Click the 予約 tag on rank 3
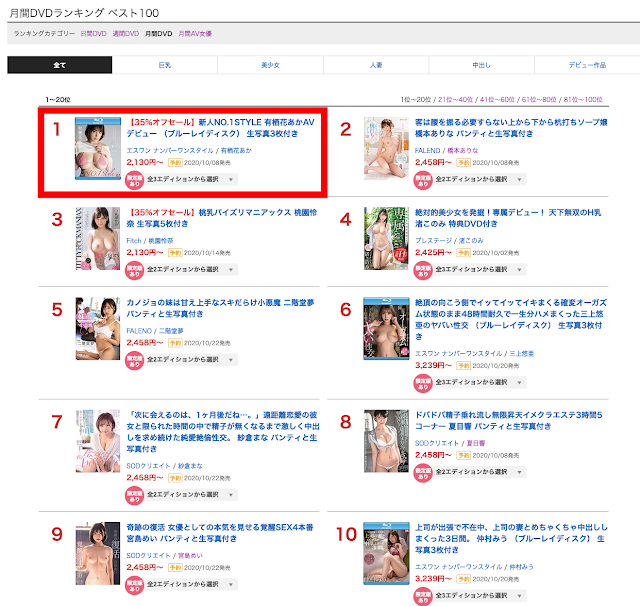This screenshot has width=640, height=606. (175, 253)
